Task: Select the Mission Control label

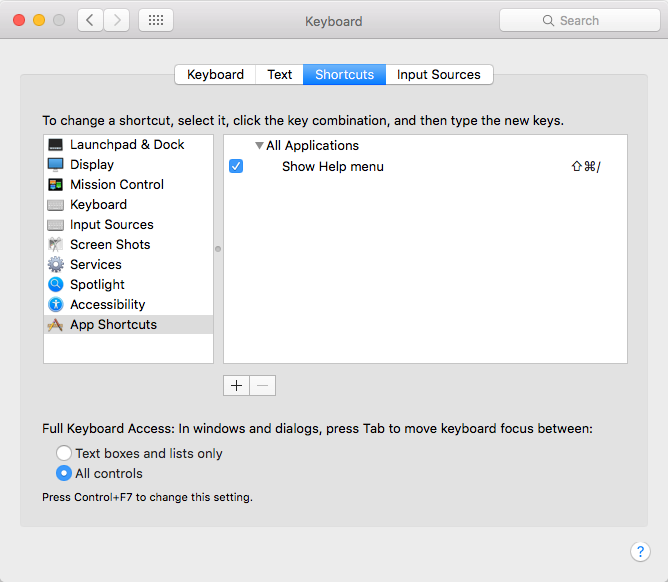Action: pos(117,184)
